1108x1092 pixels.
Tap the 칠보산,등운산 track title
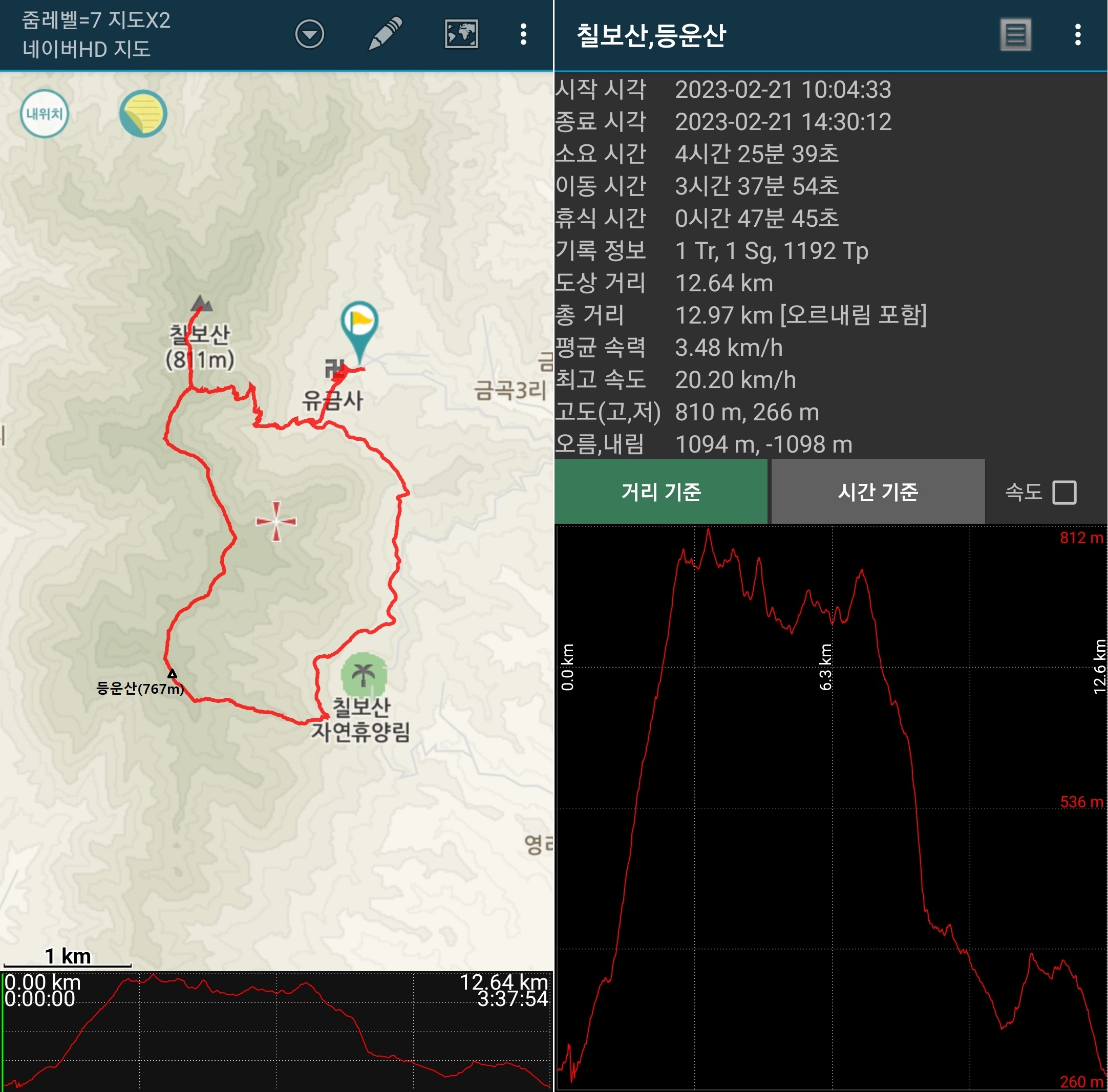click(651, 35)
